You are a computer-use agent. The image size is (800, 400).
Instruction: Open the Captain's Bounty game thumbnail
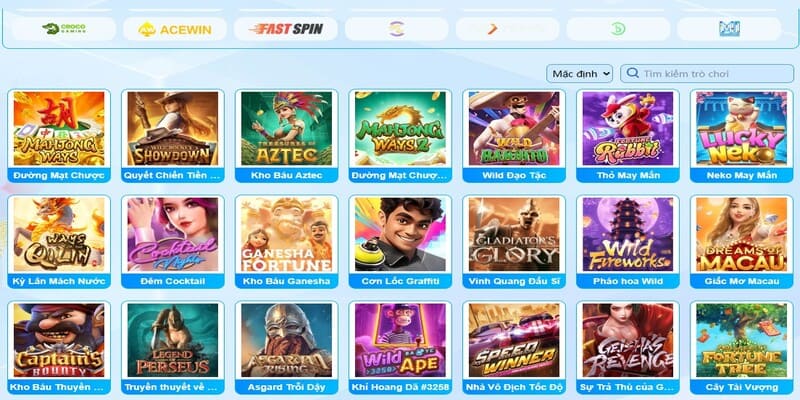[59, 340]
